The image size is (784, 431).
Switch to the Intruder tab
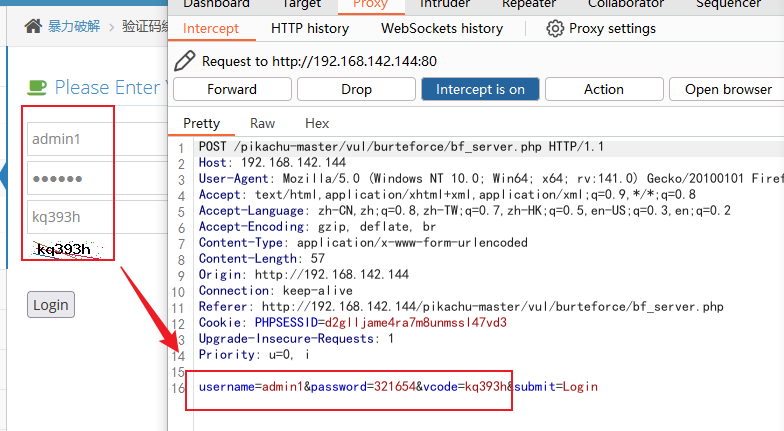445,4
